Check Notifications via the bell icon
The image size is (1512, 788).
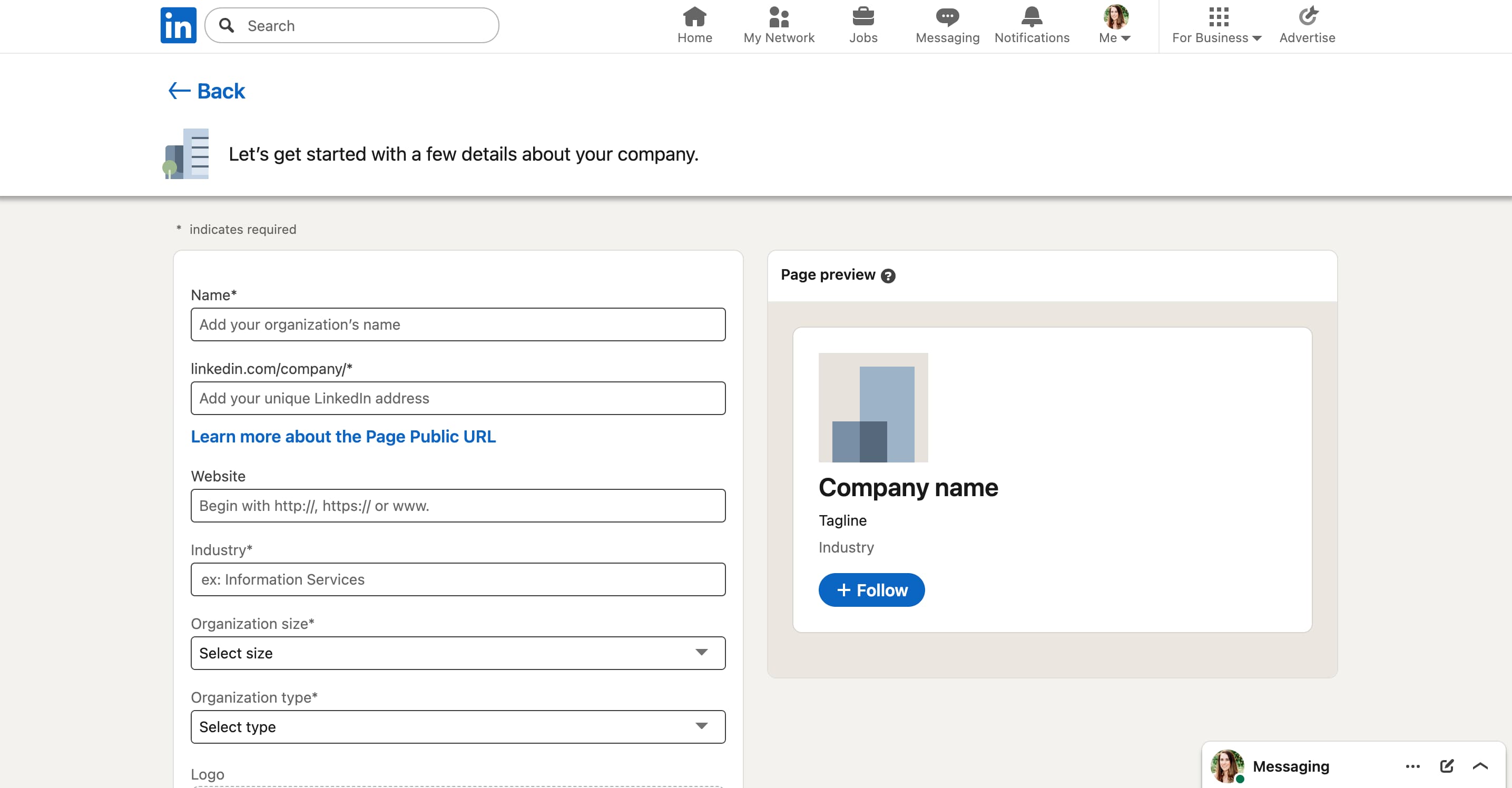coord(1032,16)
